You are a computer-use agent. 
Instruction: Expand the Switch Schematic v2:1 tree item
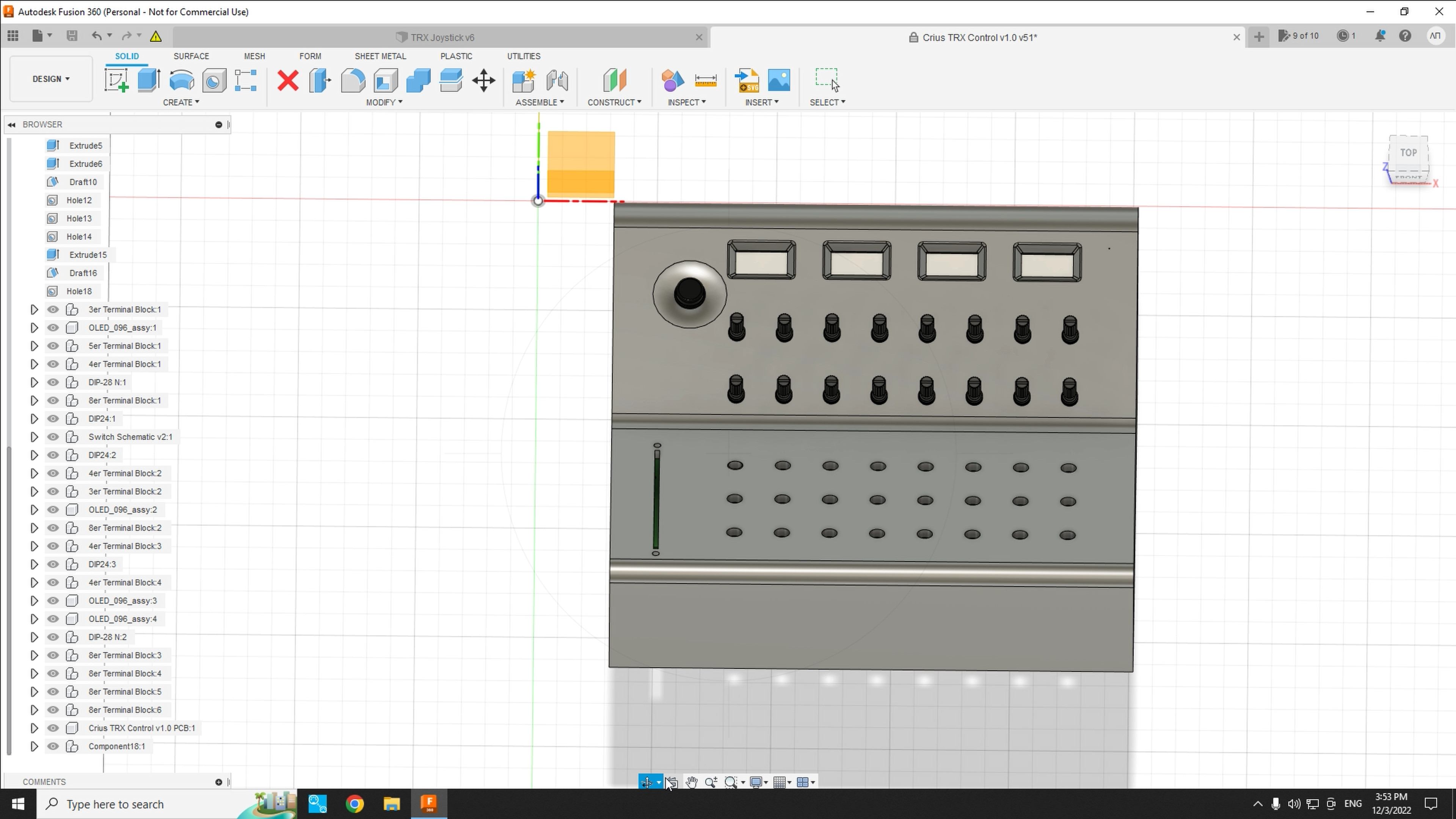[x=33, y=436]
